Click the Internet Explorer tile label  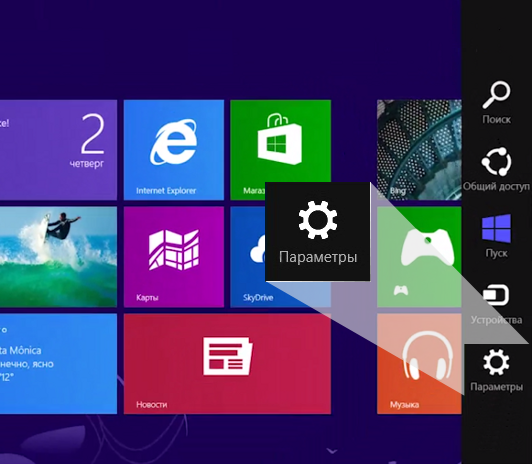tap(166, 191)
